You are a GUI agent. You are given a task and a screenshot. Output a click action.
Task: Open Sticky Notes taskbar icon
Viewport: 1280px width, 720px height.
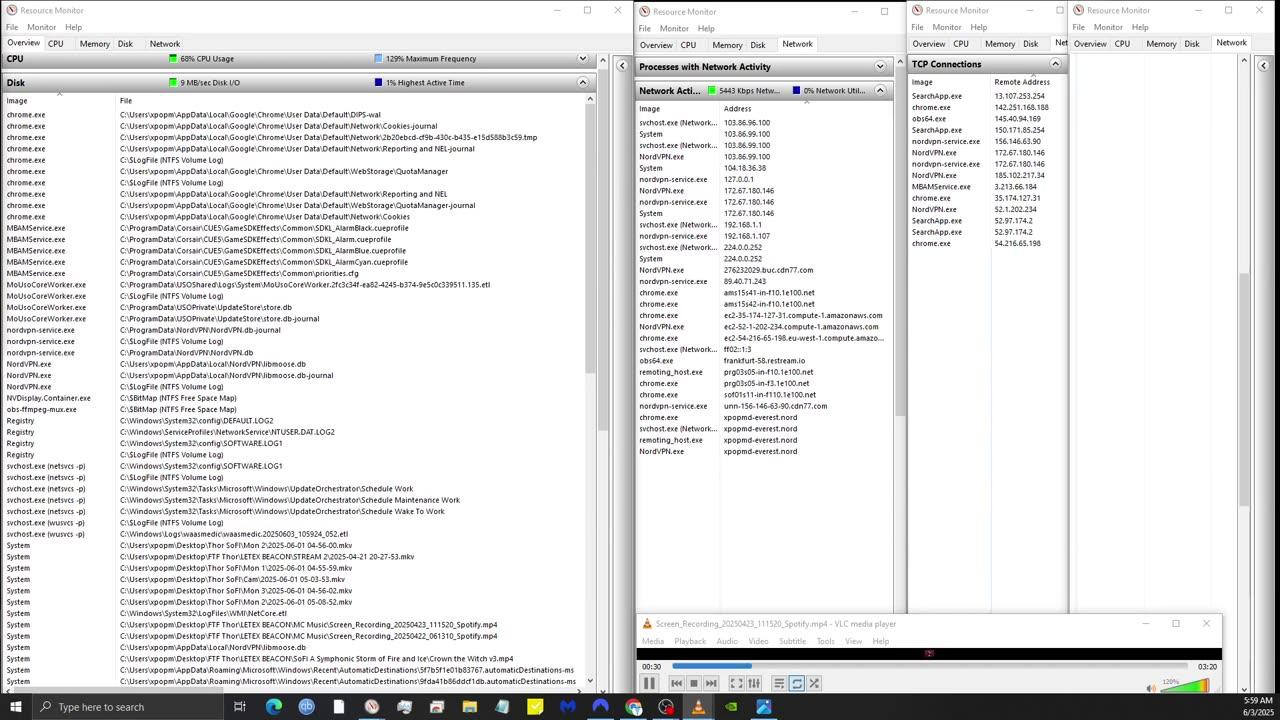point(535,707)
